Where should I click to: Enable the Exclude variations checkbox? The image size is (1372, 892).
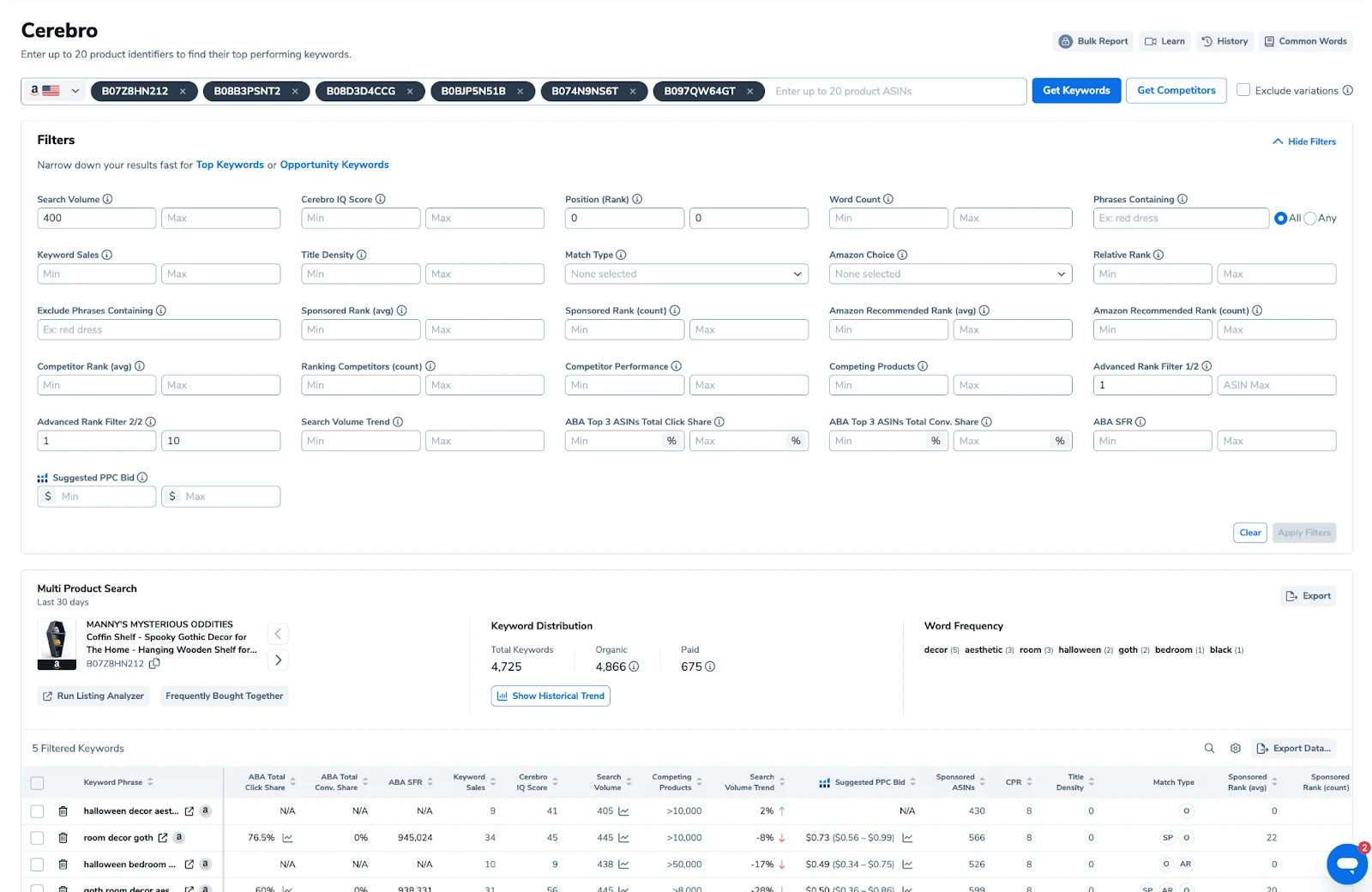tap(1243, 90)
